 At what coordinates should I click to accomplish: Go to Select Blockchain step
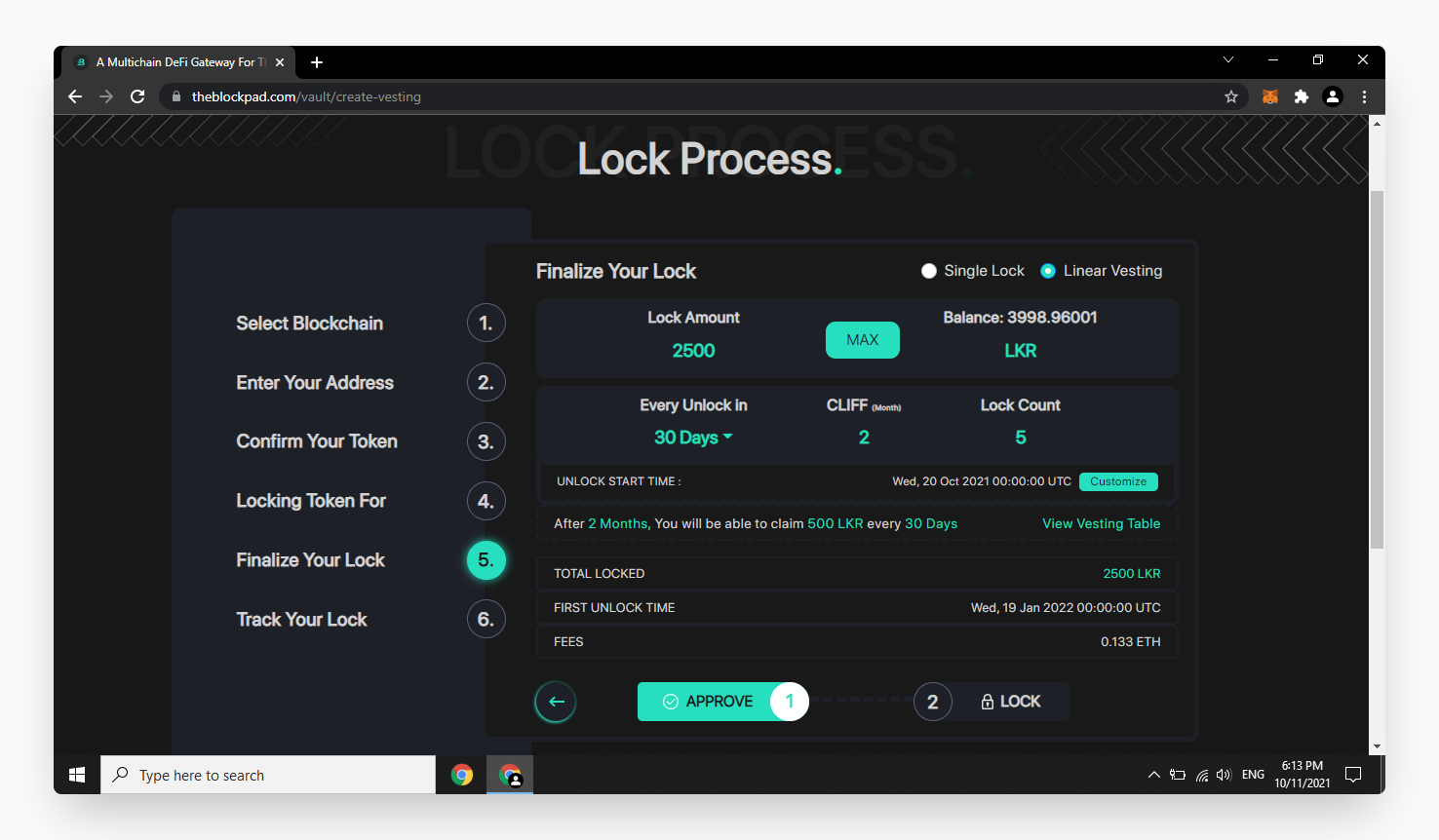pyautogui.click(x=309, y=324)
